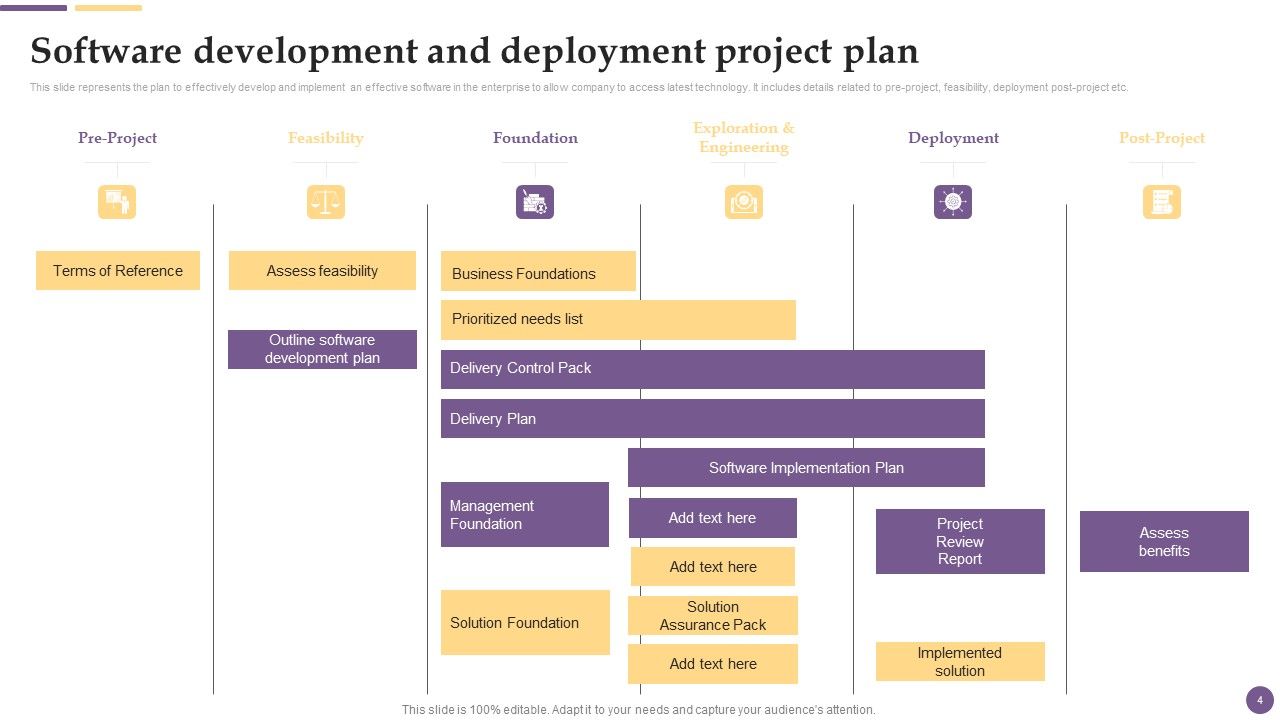This screenshot has width=1280, height=720.
Task: Select the purple Foundation document icon
Action: pyautogui.click(x=534, y=201)
